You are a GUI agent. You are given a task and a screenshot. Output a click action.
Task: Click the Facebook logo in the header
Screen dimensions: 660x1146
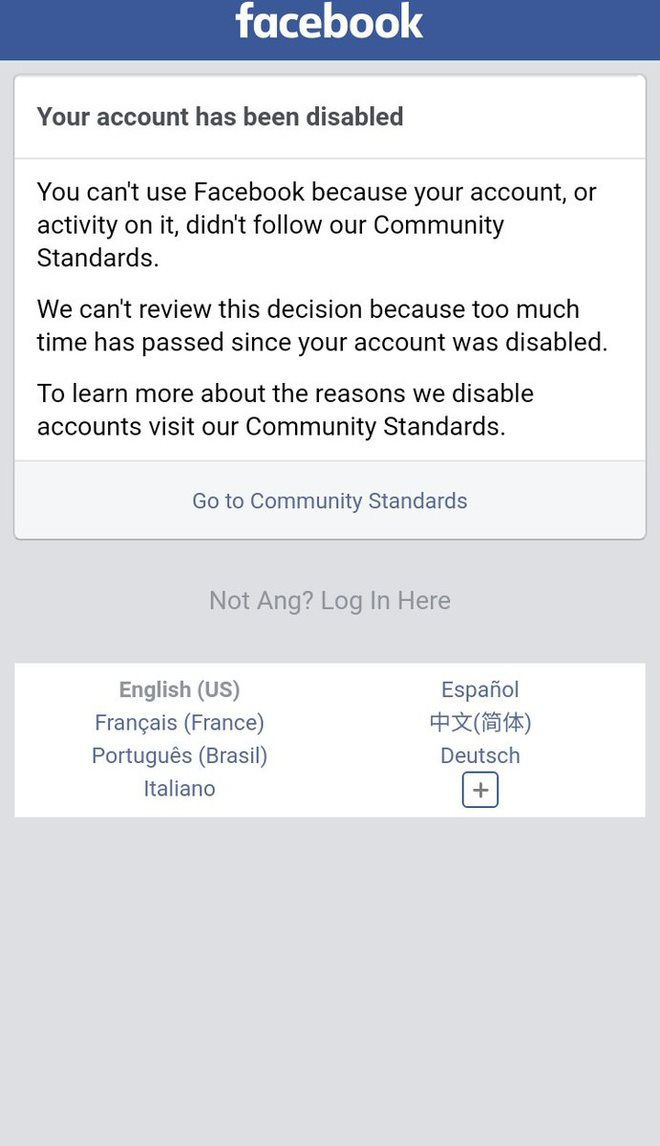pos(329,22)
